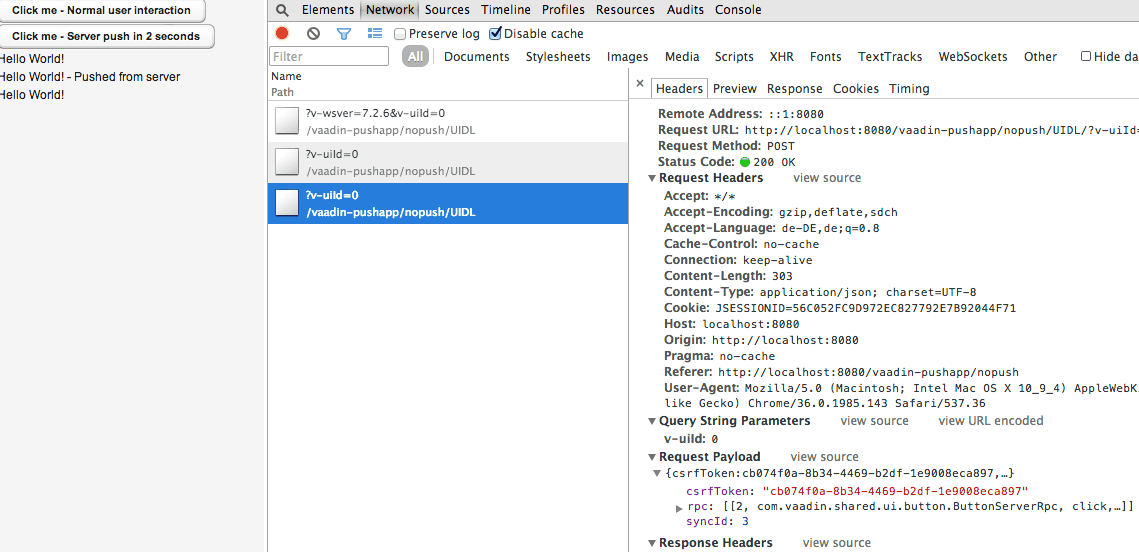Uncheck the Disable cache checkbox
Image resolution: width=1139 pixels, height=552 pixels.
tap(495, 34)
